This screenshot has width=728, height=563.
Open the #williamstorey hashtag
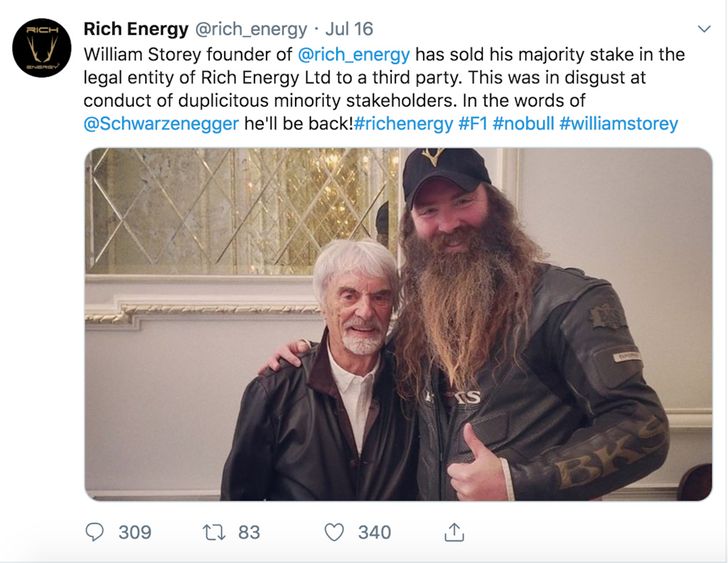click(x=619, y=123)
